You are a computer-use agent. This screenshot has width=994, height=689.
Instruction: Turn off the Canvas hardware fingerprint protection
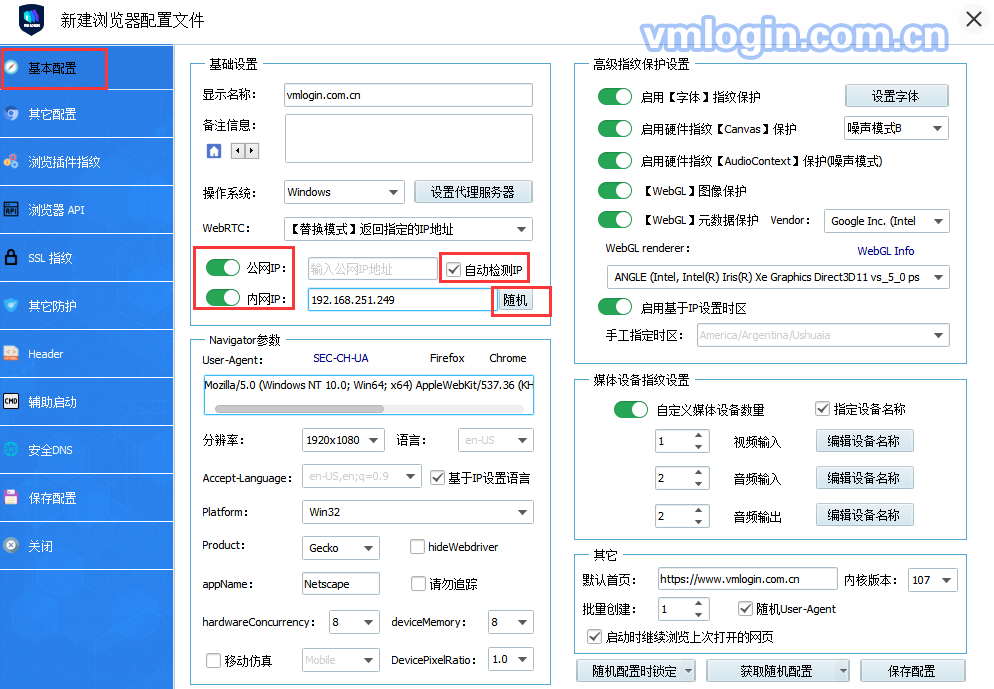coord(615,128)
